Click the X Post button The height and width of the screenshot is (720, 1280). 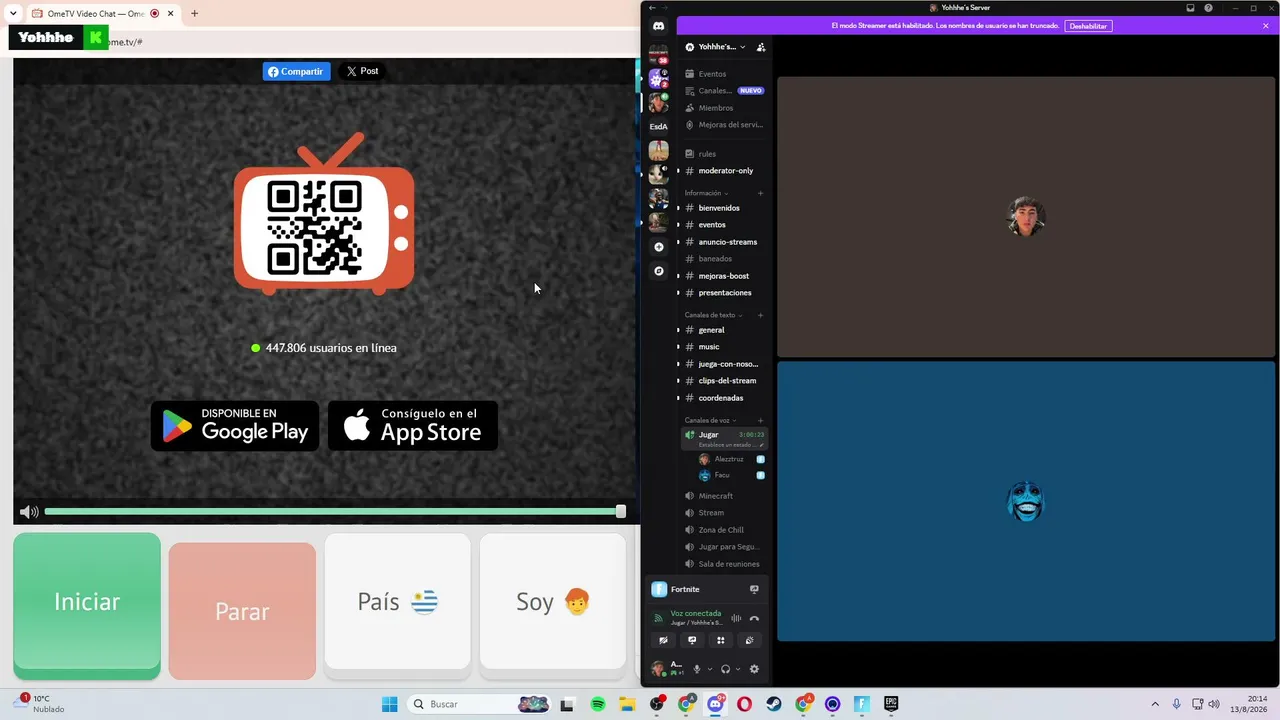tap(362, 71)
